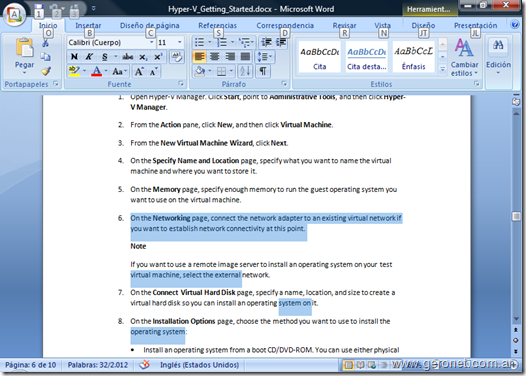Screen dimensions: 526x376
Task: Toggle left text alignment
Action: (x=199, y=57)
